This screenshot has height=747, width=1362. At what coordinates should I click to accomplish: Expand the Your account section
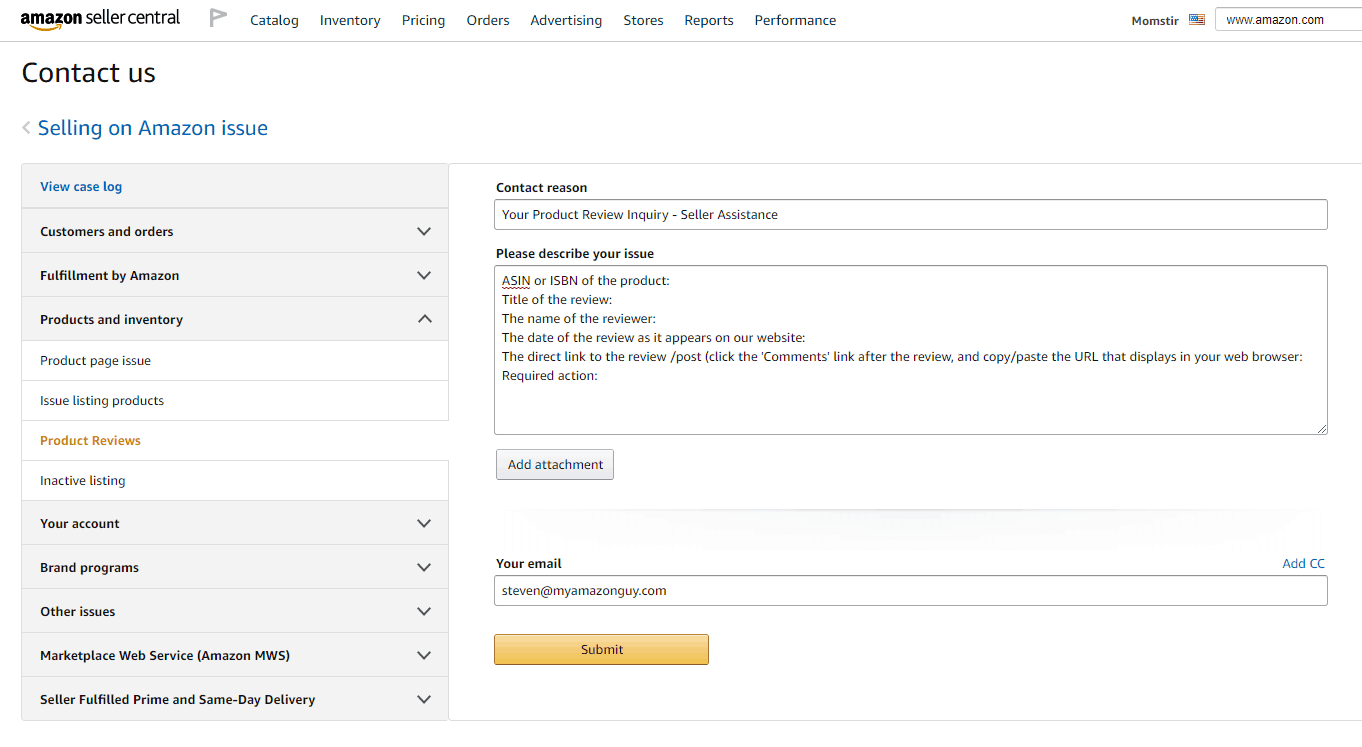click(235, 523)
